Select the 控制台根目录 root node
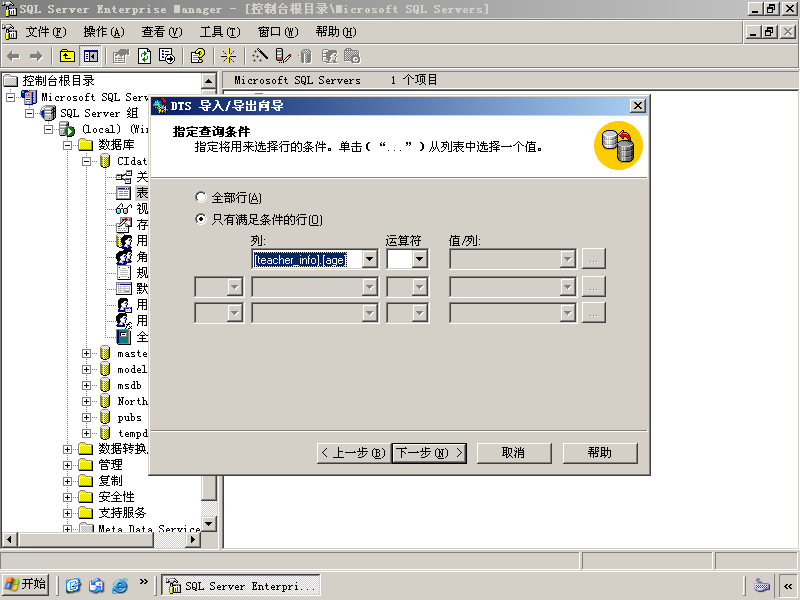This screenshot has width=800, height=600. point(58,81)
